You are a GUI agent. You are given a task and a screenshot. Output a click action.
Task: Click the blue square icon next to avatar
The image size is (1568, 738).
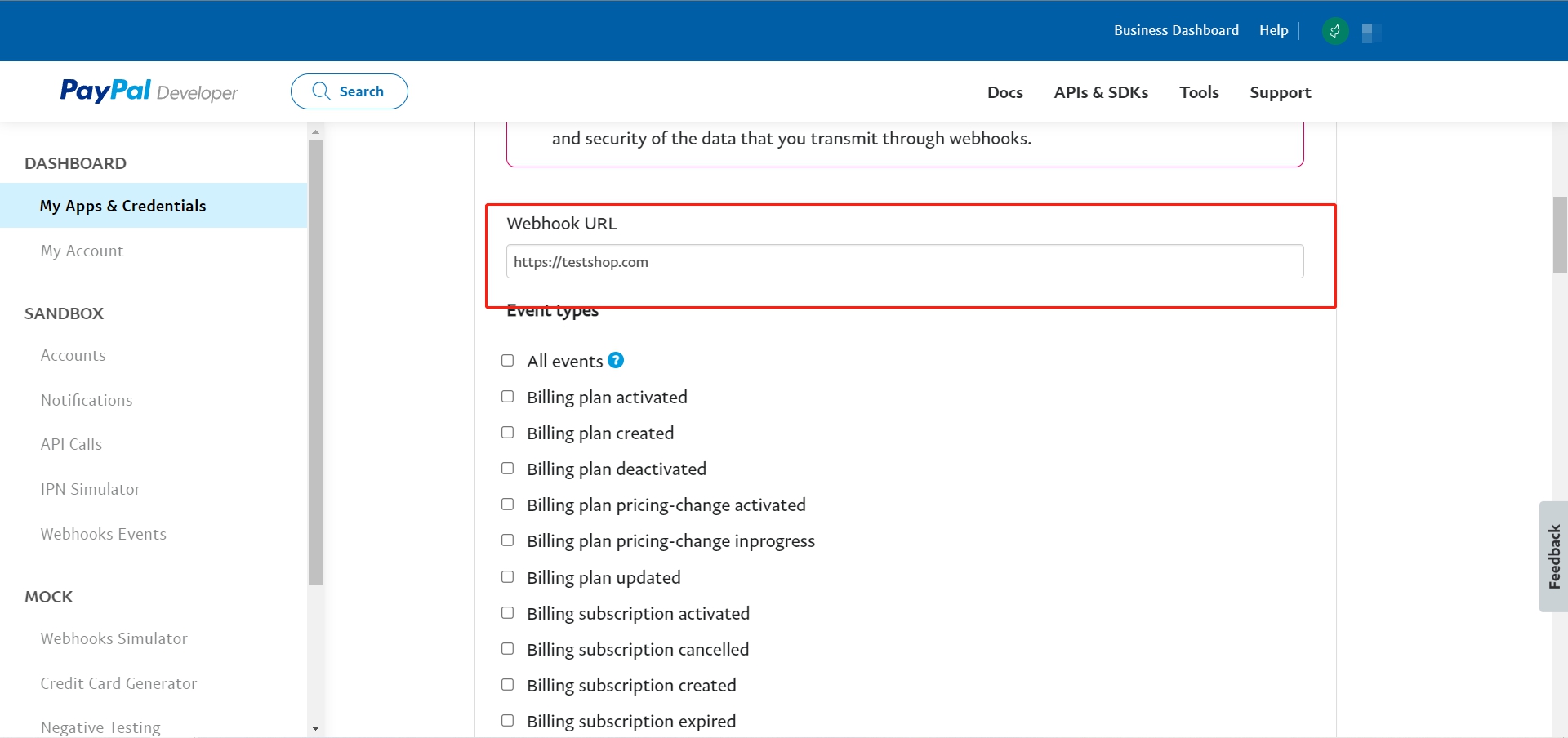click(1371, 33)
